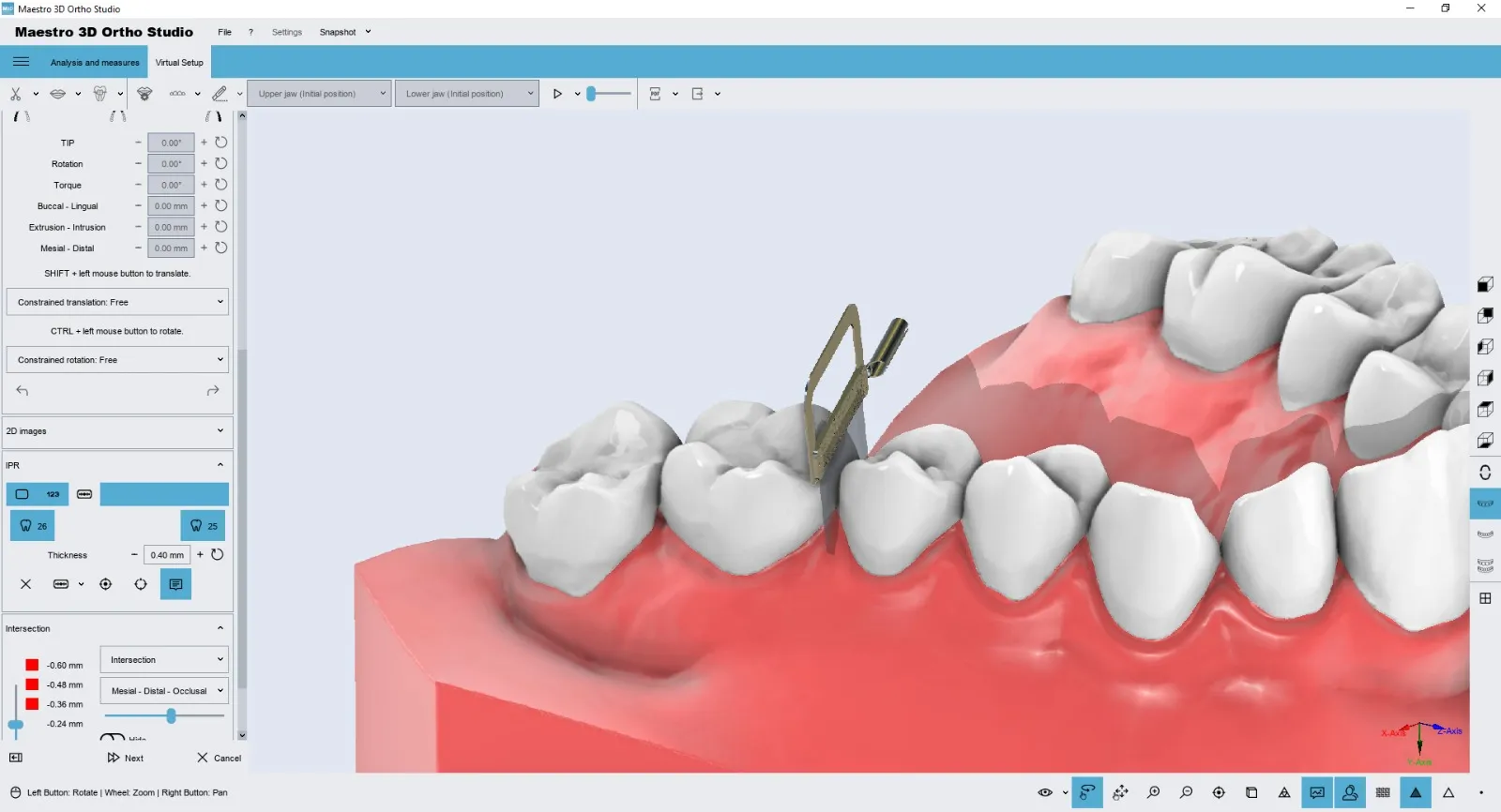Viewport: 1501px width, 812px height.
Task: Select tooth 26 in IPR panel
Action: click(33, 526)
